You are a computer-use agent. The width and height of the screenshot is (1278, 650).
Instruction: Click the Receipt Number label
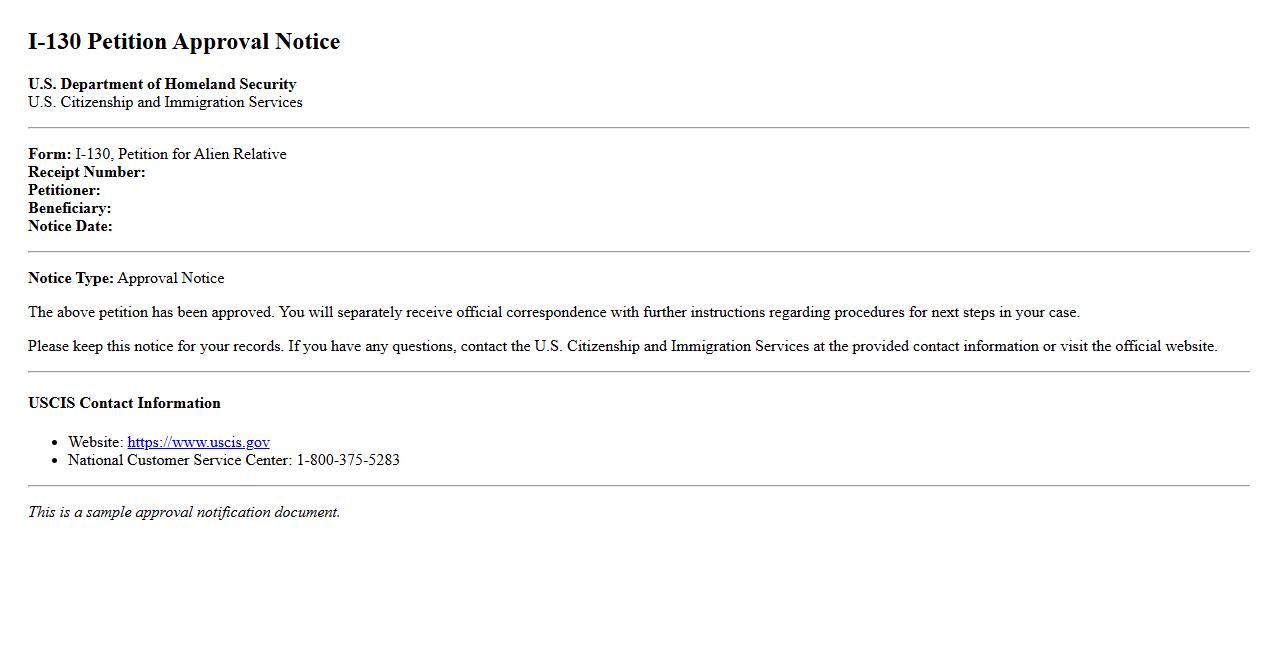(87, 172)
